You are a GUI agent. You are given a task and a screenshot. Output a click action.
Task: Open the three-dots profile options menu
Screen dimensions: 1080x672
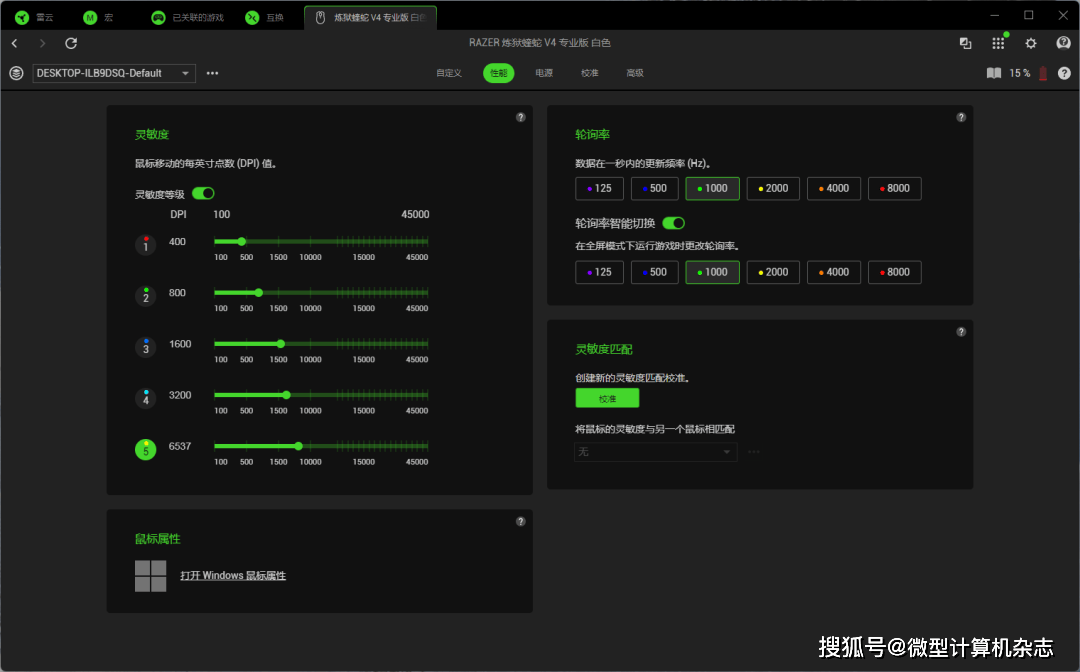coord(212,73)
